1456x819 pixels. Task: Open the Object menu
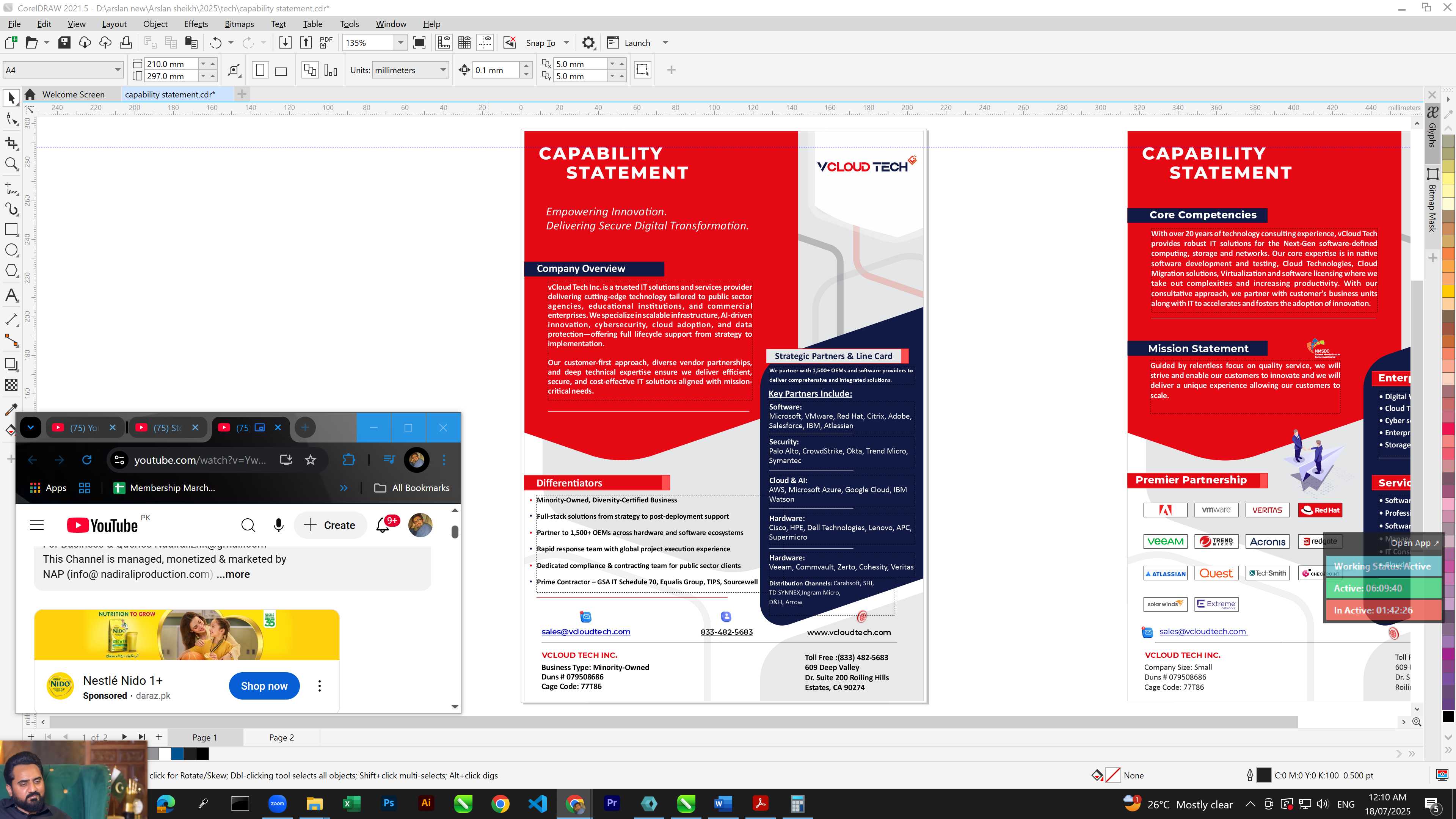pos(155,24)
